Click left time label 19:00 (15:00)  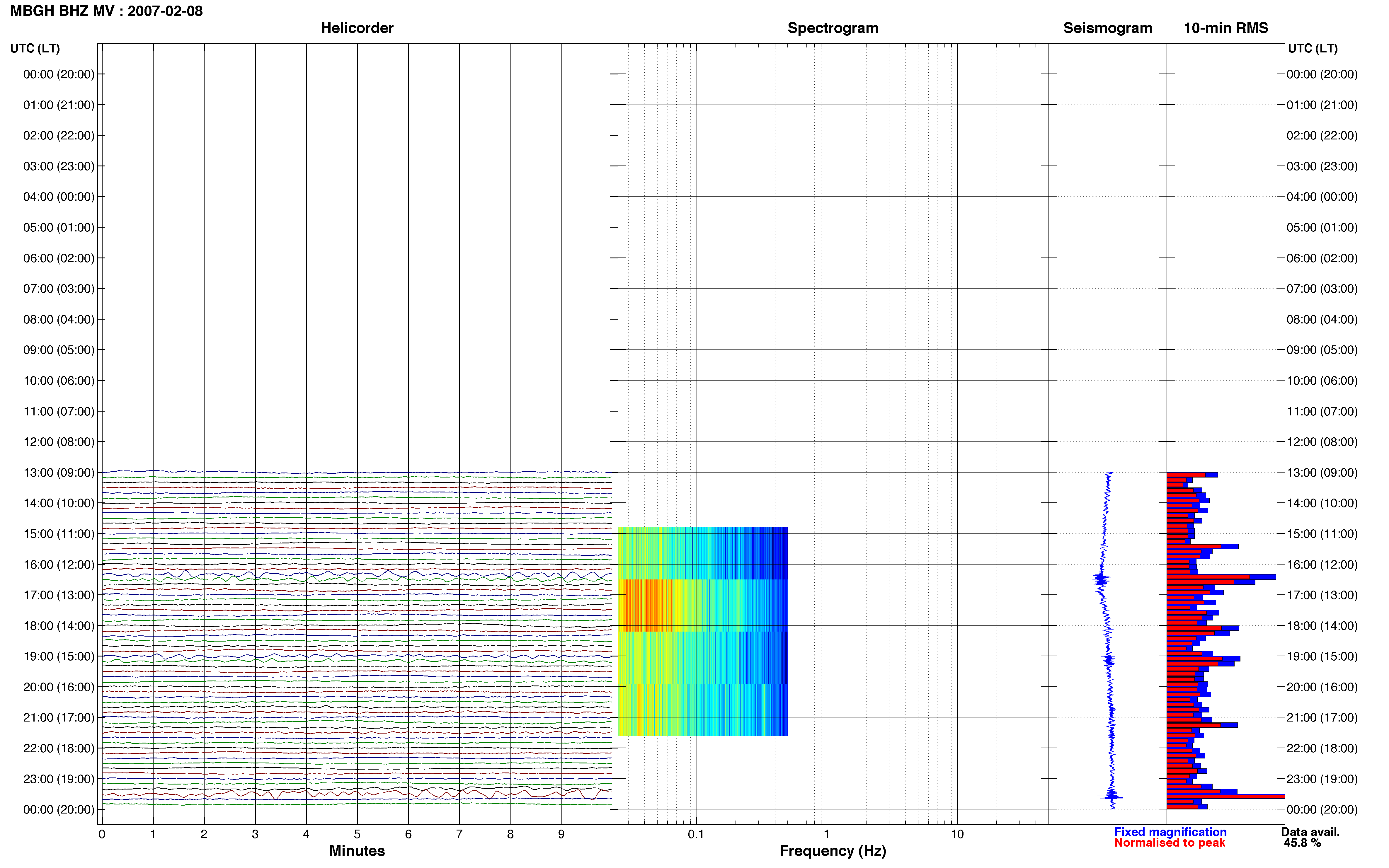59,656
